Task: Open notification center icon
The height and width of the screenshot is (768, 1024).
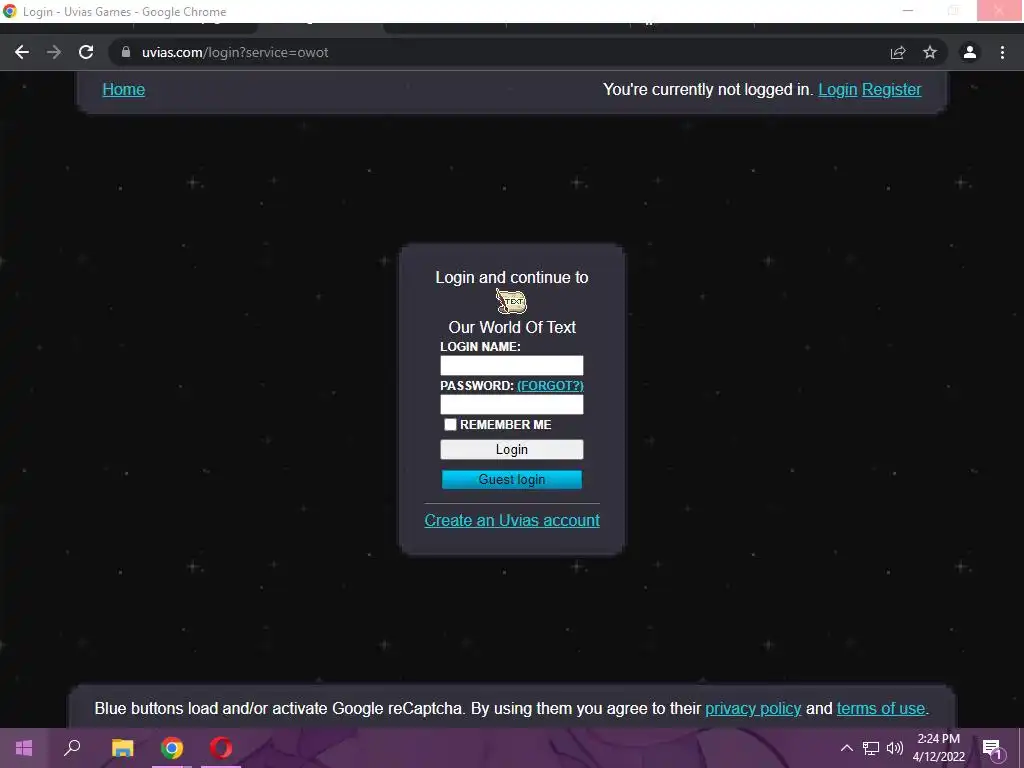Action: click(992, 748)
